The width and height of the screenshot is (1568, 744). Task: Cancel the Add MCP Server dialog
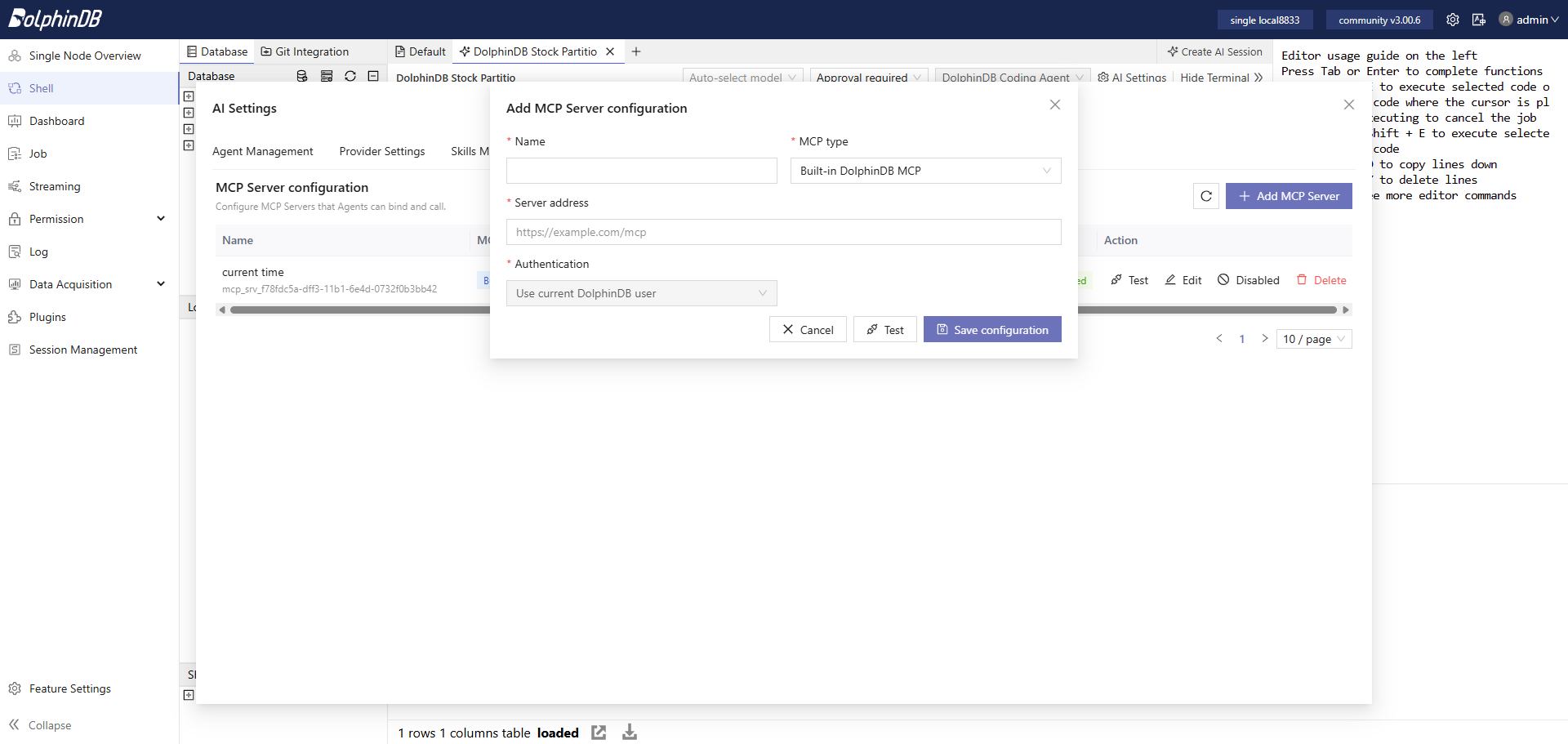(x=808, y=329)
